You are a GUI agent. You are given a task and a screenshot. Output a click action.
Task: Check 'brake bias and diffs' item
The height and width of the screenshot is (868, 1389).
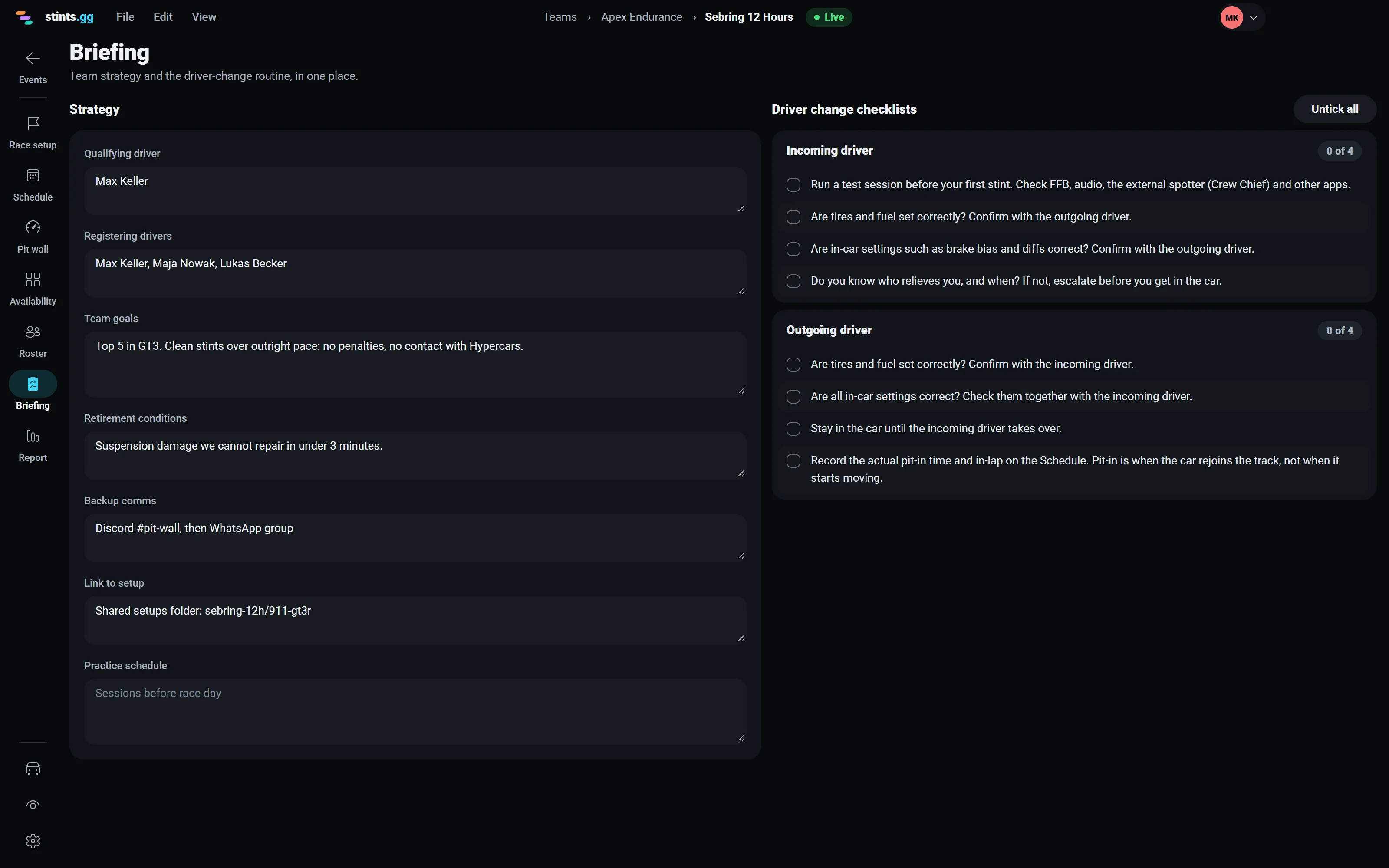(793, 249)
